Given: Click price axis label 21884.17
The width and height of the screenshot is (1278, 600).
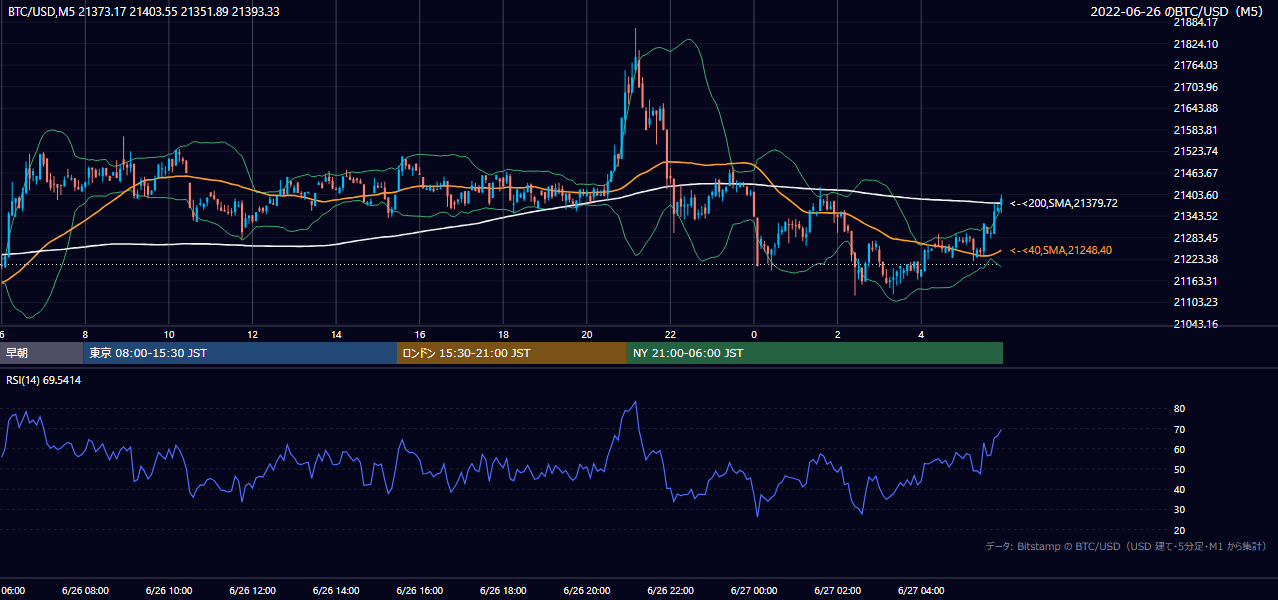Looking at the screenshot, I should [1195, 22].
